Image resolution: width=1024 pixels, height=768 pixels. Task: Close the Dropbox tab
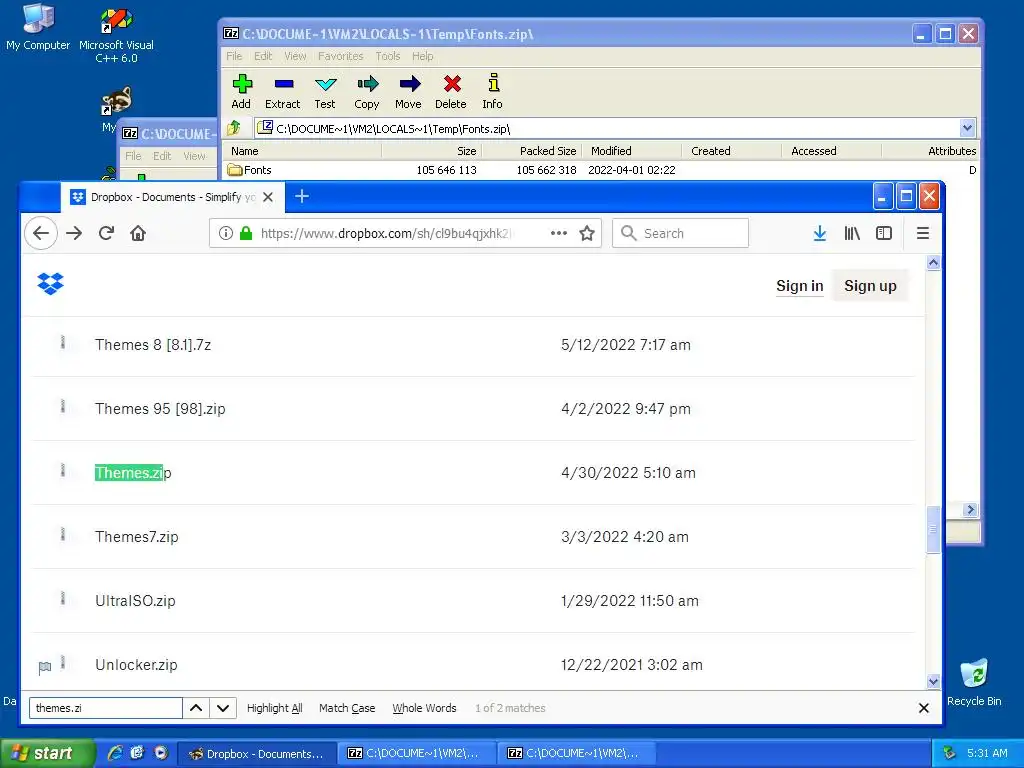(268, 197)
